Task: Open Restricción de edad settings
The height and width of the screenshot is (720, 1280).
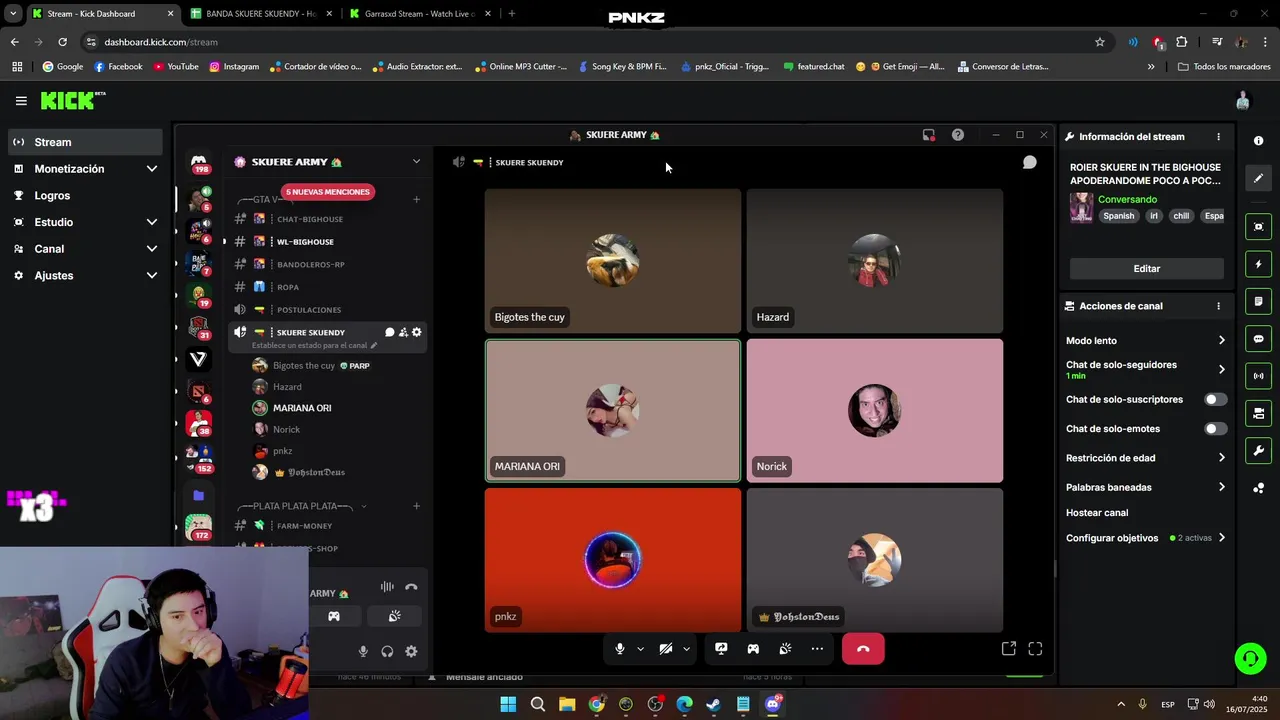Action: 1146,458
